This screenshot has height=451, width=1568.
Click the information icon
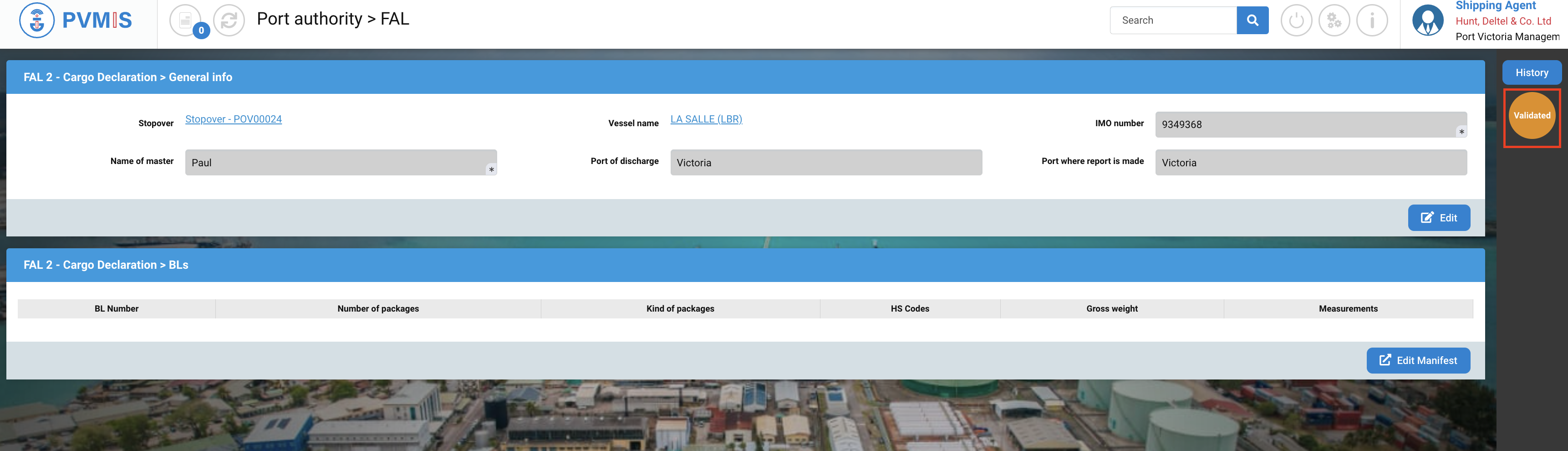(x=1372, y=20)
